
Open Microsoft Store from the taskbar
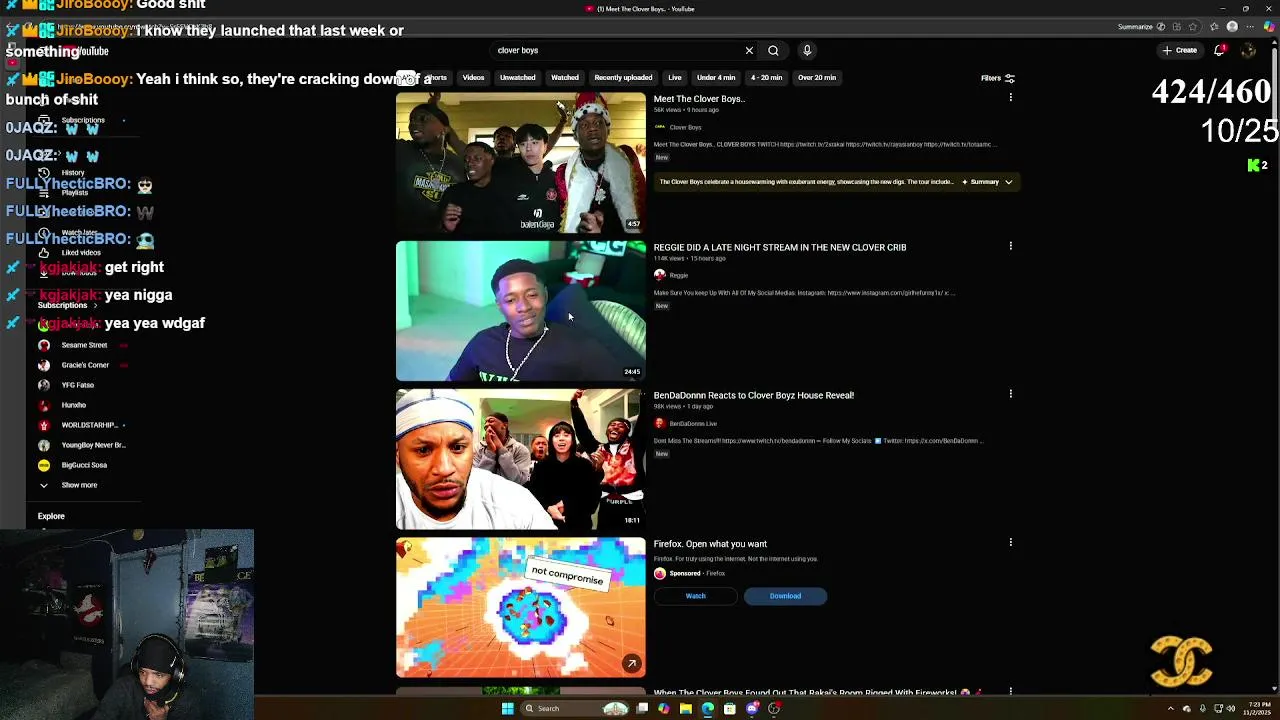point(730,708)
